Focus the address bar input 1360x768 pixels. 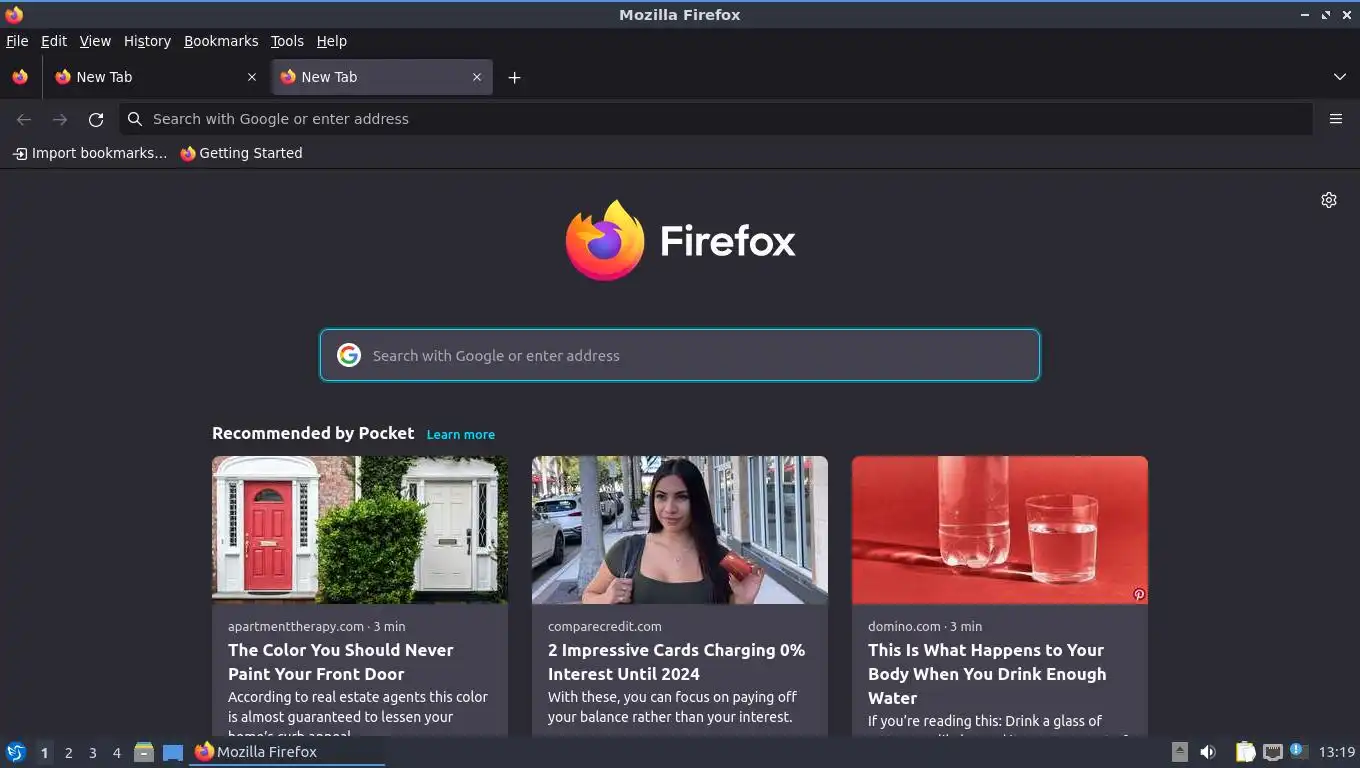pos(715,119)
